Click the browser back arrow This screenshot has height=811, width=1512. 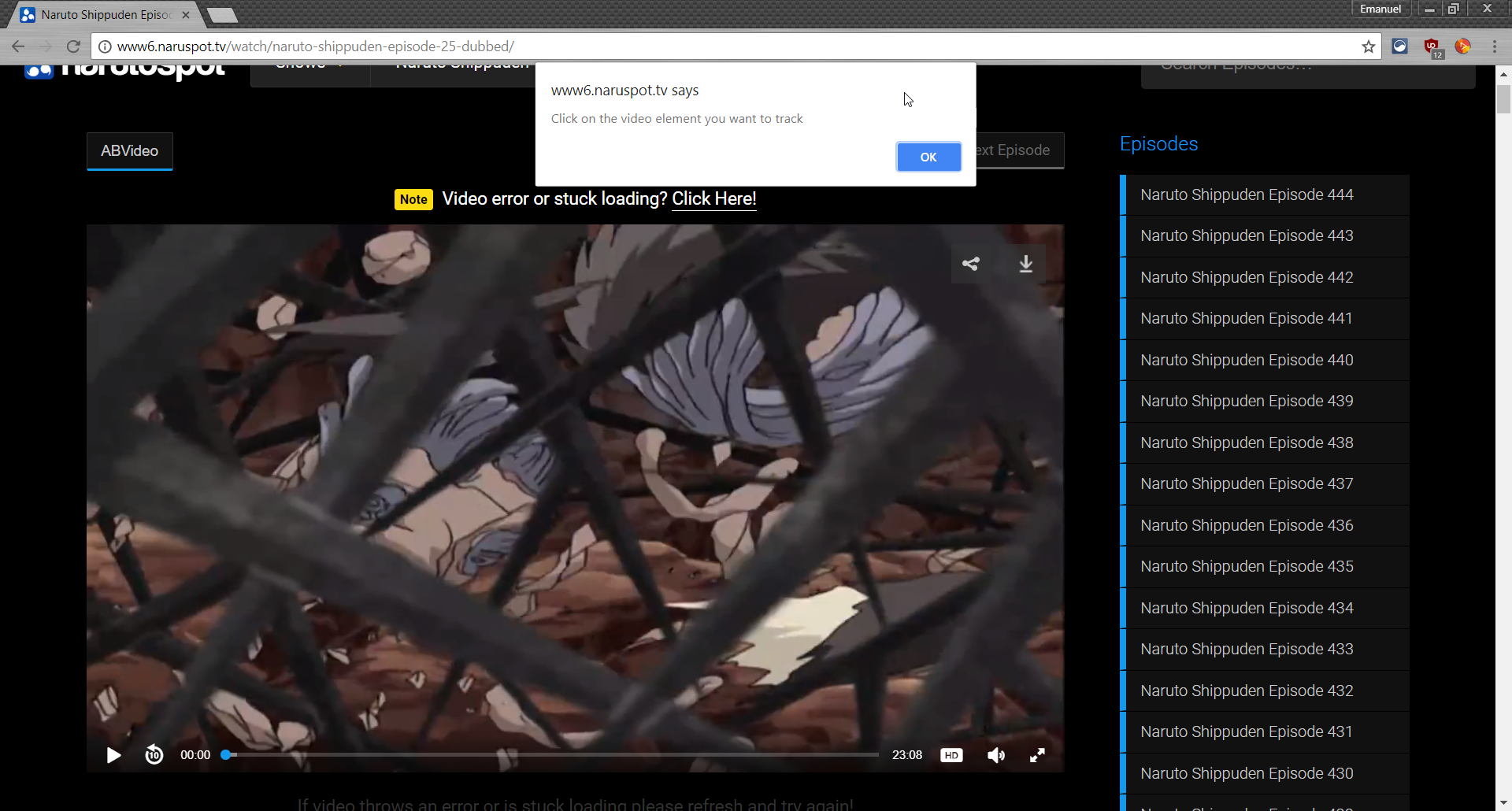click(18, 46)
